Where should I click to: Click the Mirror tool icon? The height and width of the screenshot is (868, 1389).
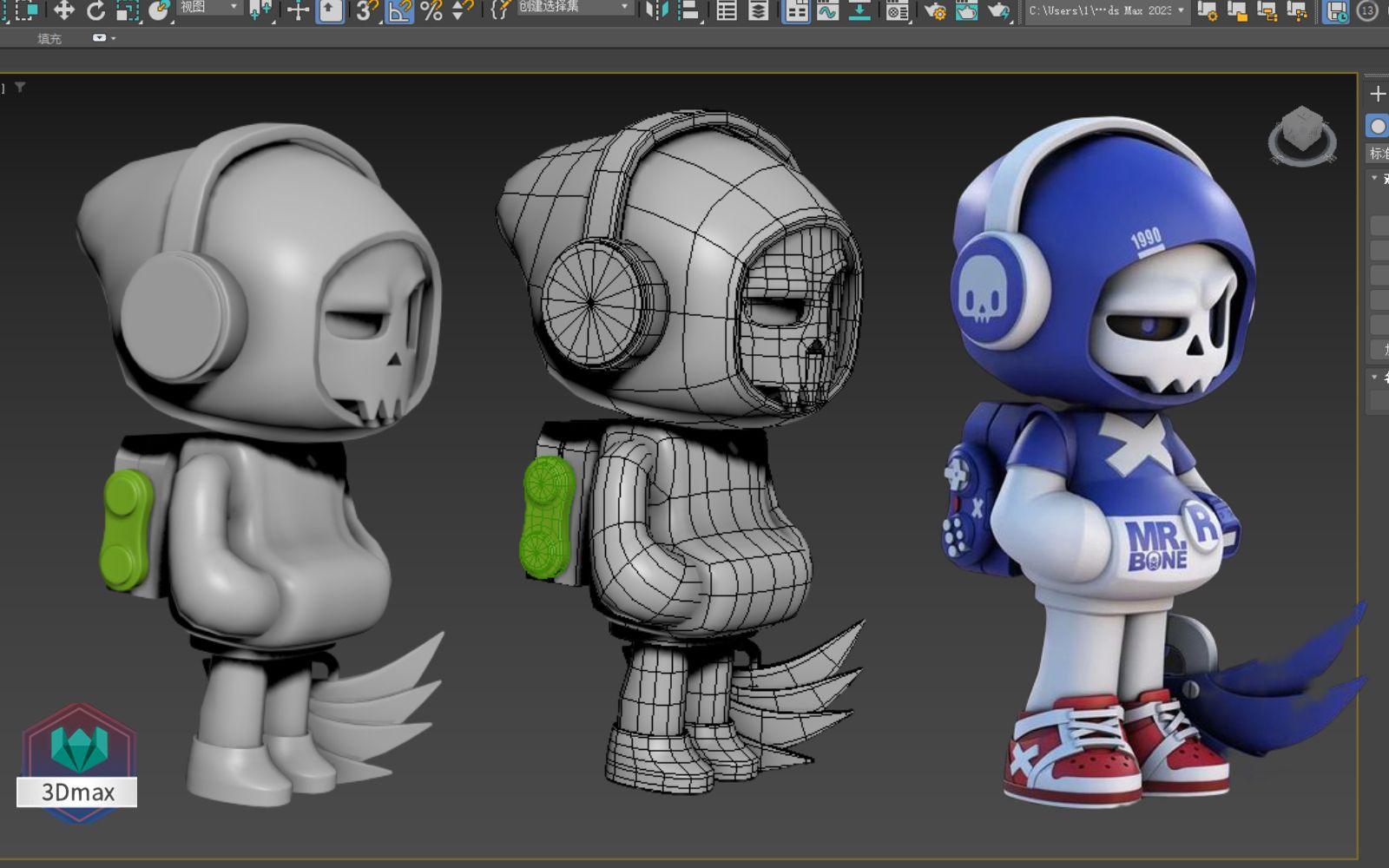click(x=657, y=10)
